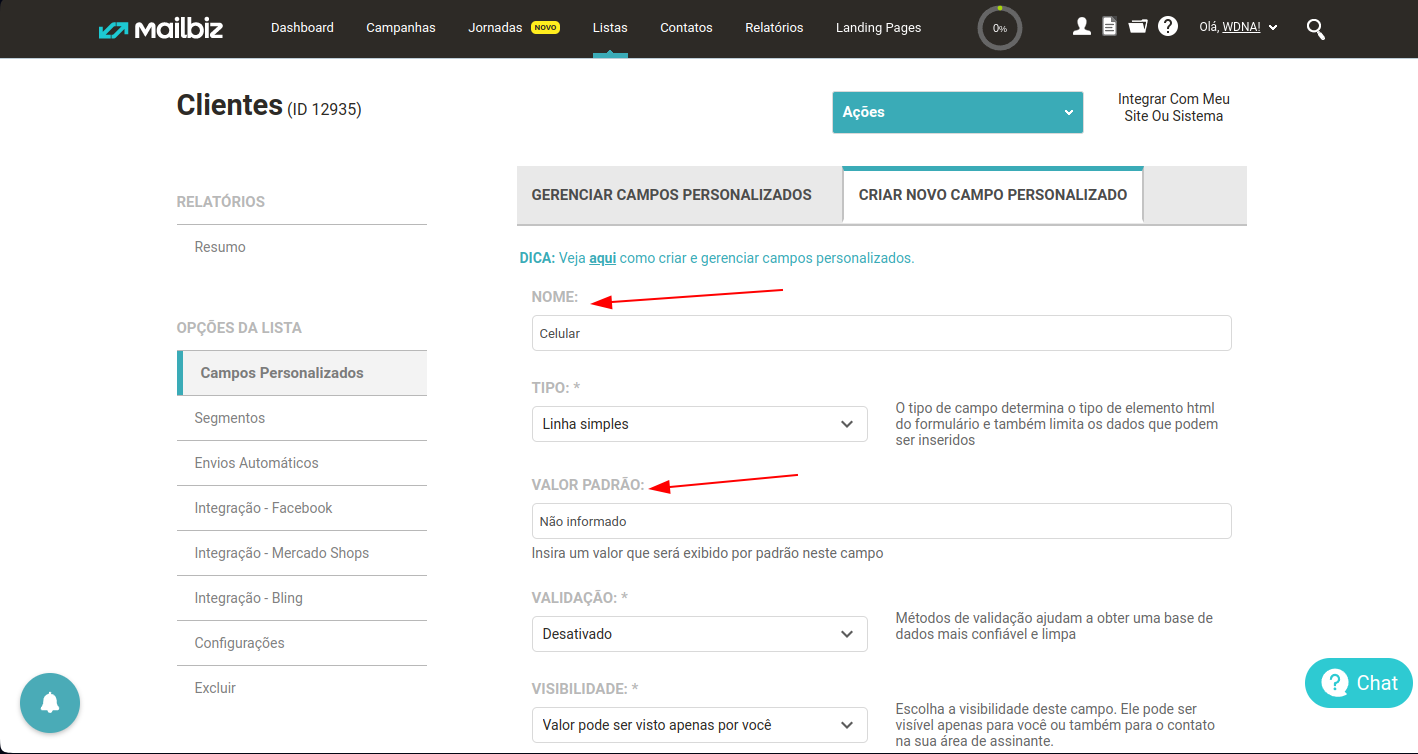Click the mailbiz logo
1418x754 pixels.
click(161, 28)
